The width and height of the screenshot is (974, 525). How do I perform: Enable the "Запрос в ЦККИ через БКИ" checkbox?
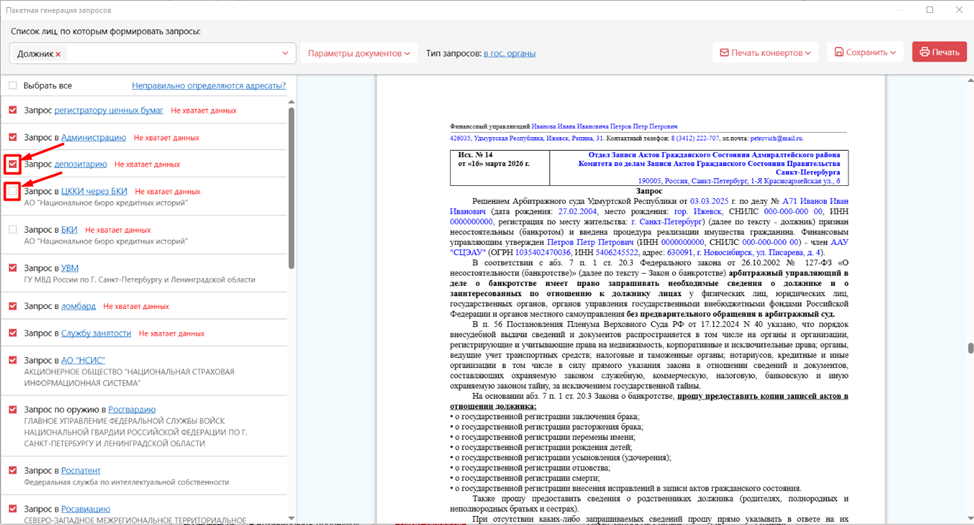coord(13,190)
